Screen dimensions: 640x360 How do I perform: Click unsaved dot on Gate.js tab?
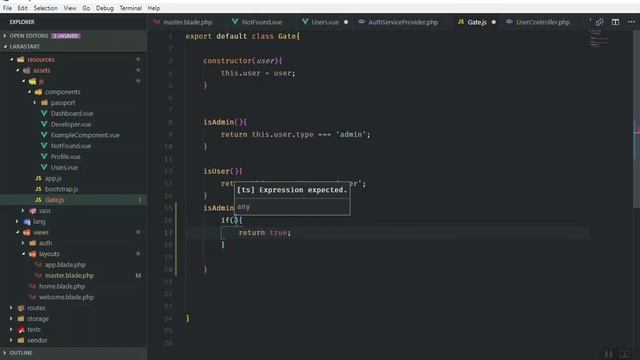coord(493,22)
